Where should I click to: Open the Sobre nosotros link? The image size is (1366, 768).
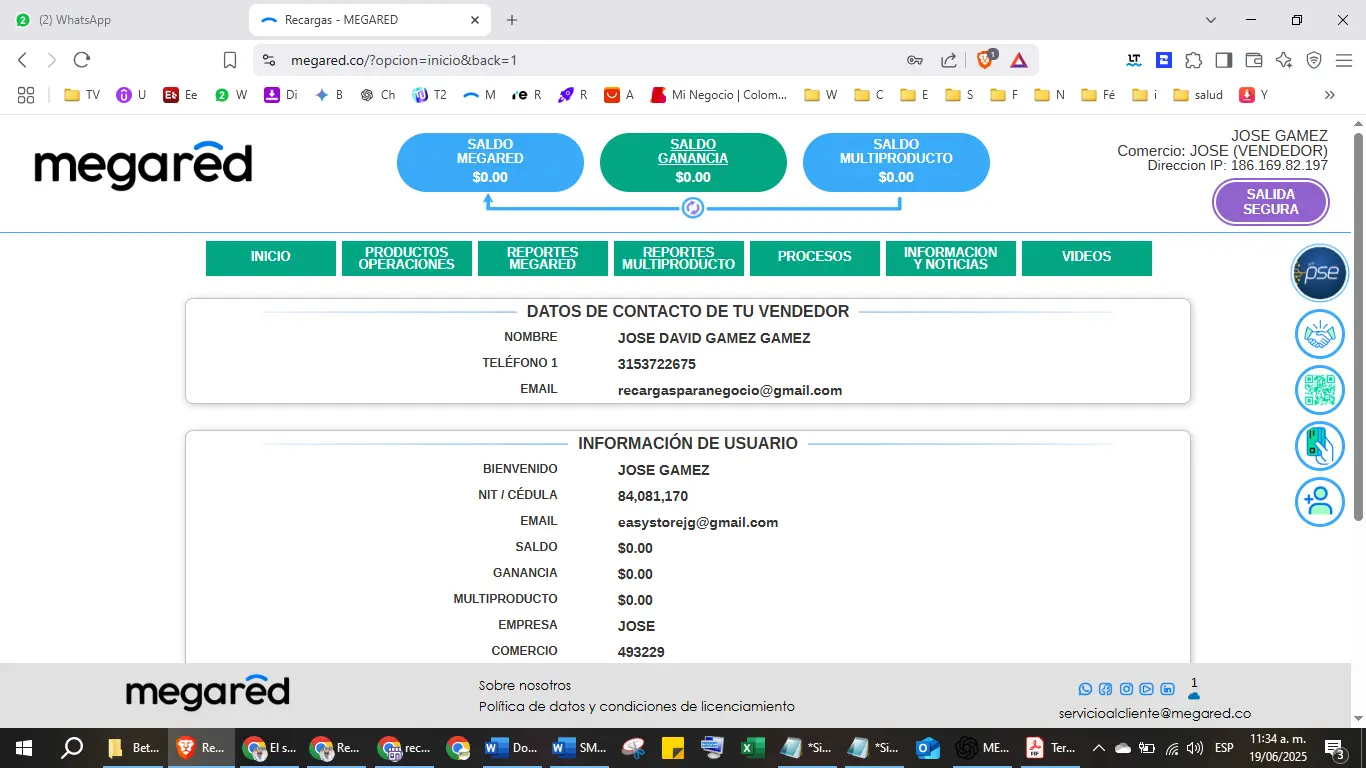tap(525, 686)
